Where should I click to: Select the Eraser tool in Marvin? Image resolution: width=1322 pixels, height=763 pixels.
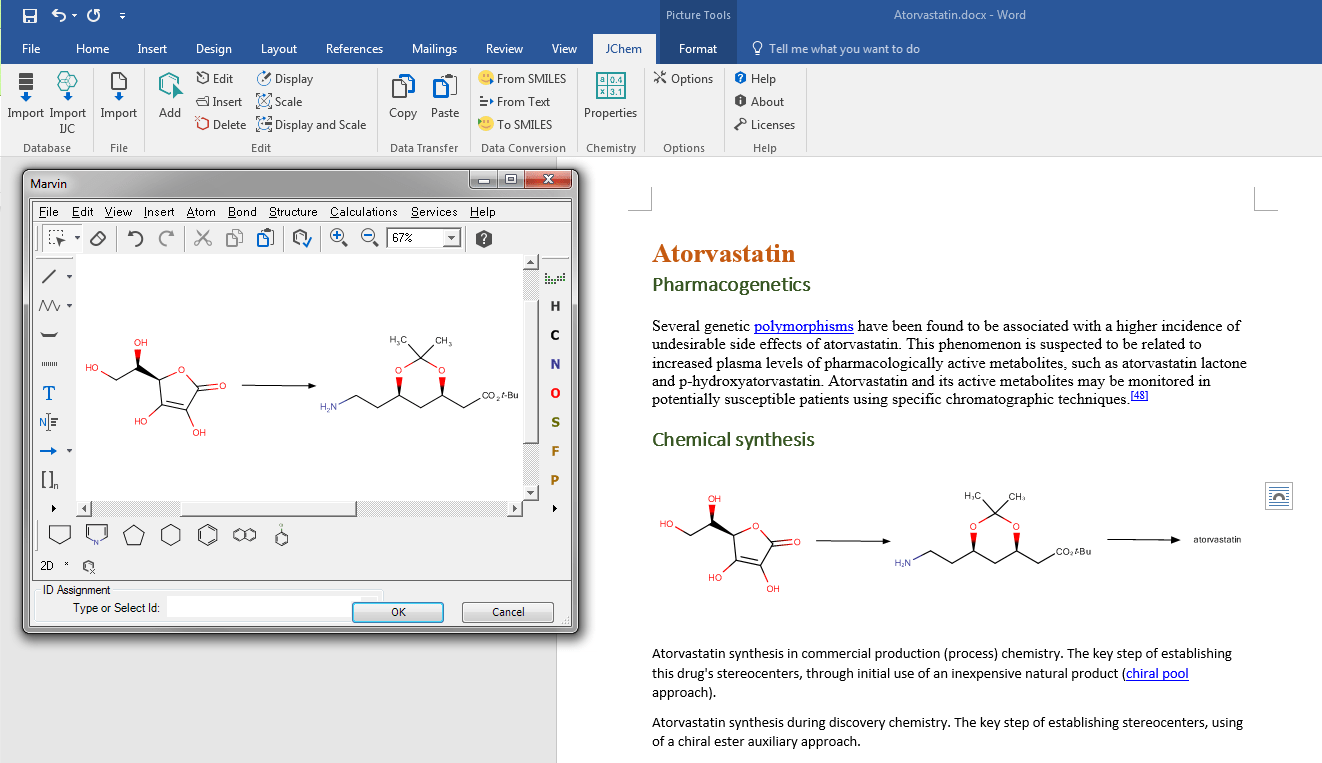click(97, 238)
